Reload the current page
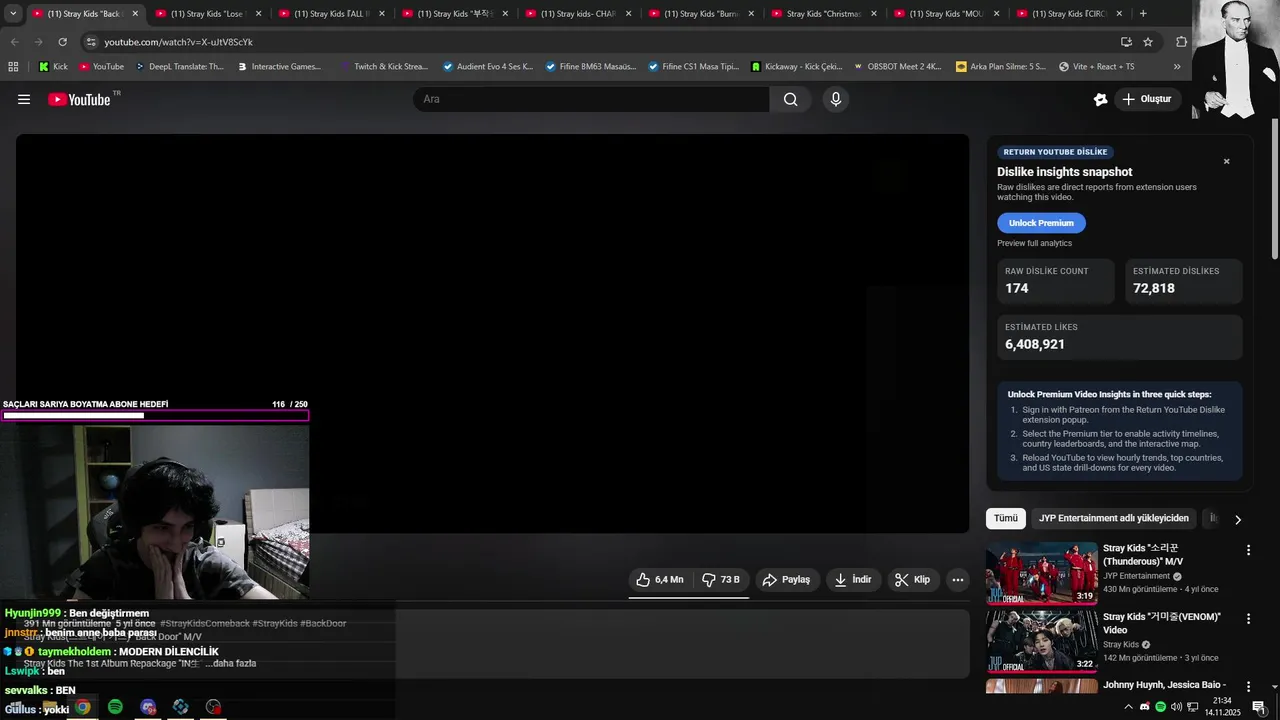 (62, 42)
